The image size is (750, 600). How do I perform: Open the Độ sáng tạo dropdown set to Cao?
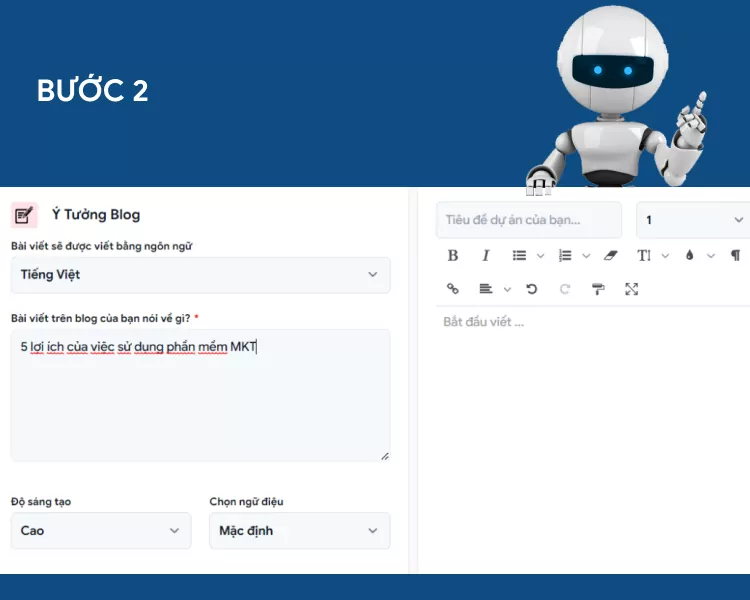101,531
